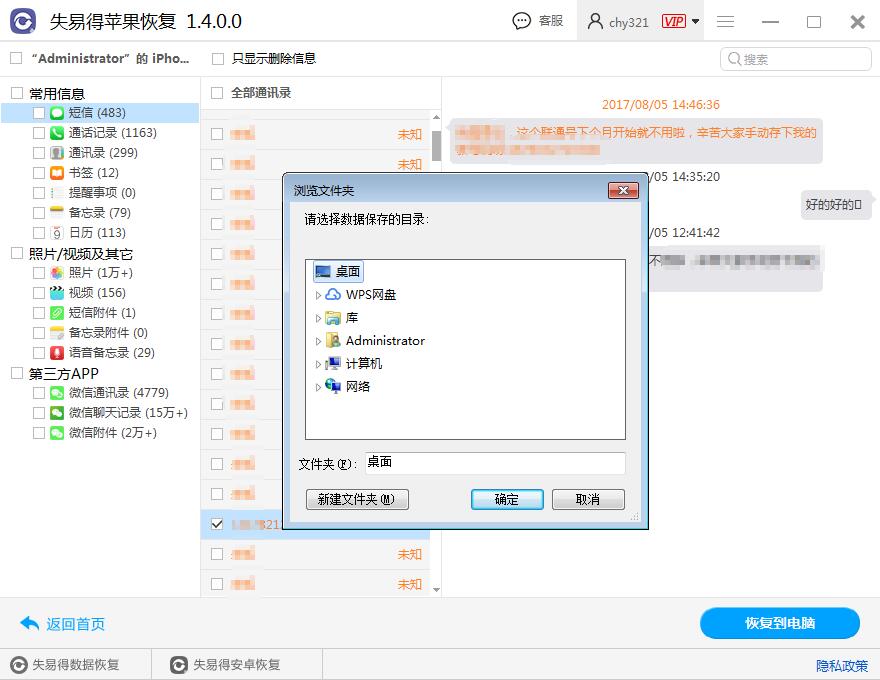Screen dimensions: 880x680
Task: Click the notes icon for 备忘录
Action: 57,213
